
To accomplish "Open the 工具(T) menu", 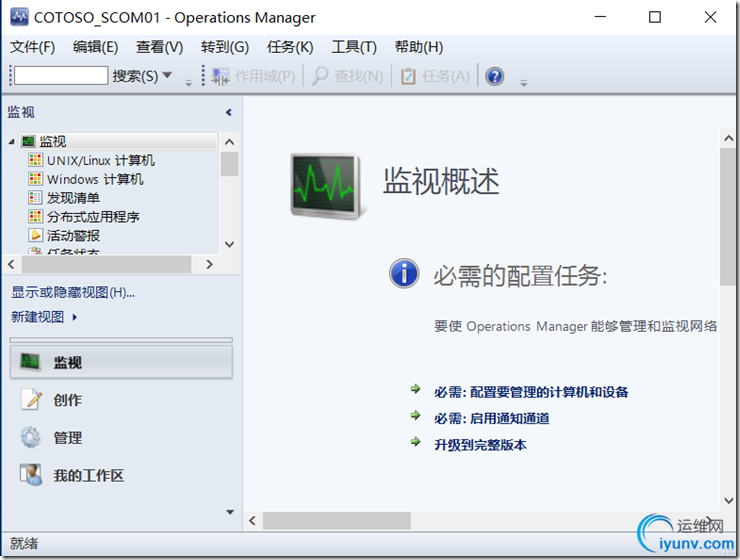I will click(354, 47).
